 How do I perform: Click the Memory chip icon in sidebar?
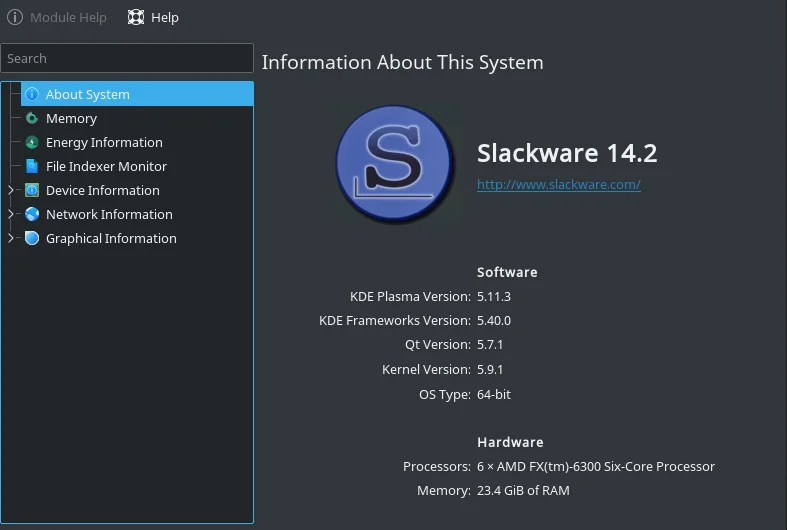click(x=32, y=118)
